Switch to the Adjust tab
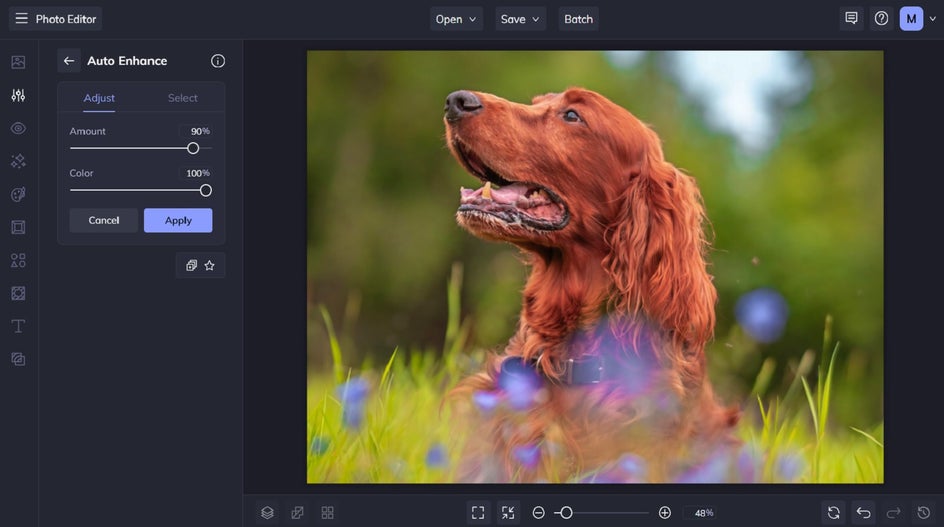944x527 pixels. 99,98
